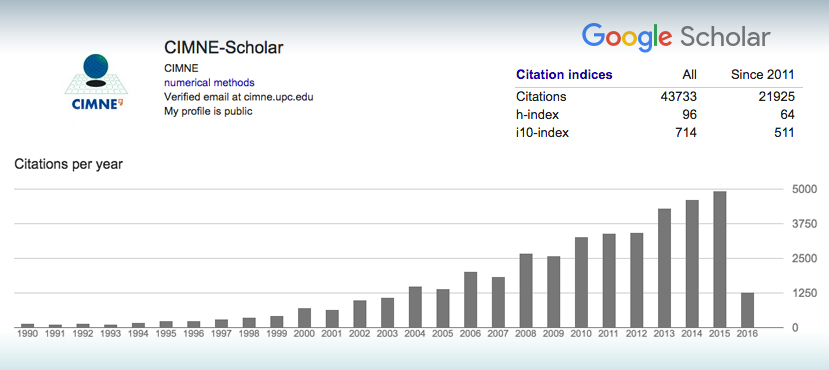
Task: Click the i10-index since-2011 value 511
Action: point(784,133)
